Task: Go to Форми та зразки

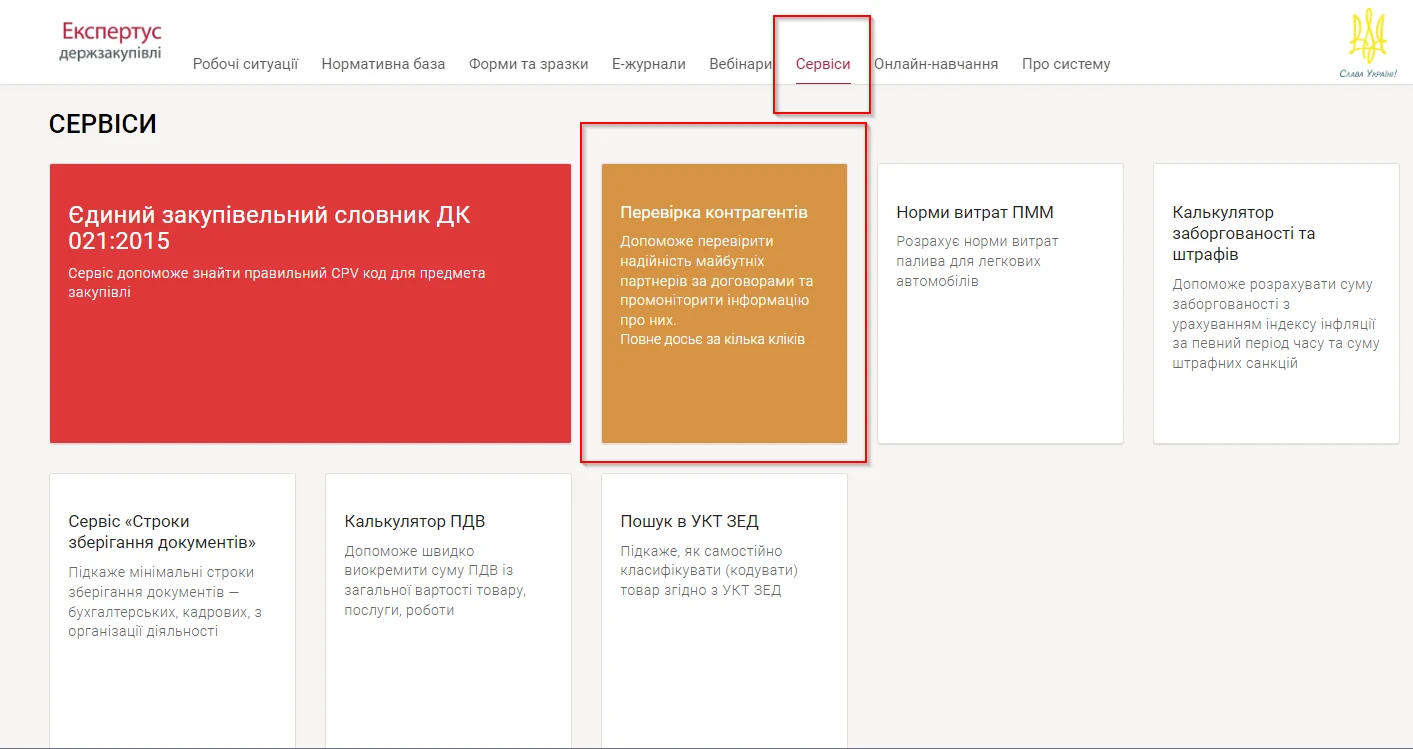Action: [x=528, y=64]
